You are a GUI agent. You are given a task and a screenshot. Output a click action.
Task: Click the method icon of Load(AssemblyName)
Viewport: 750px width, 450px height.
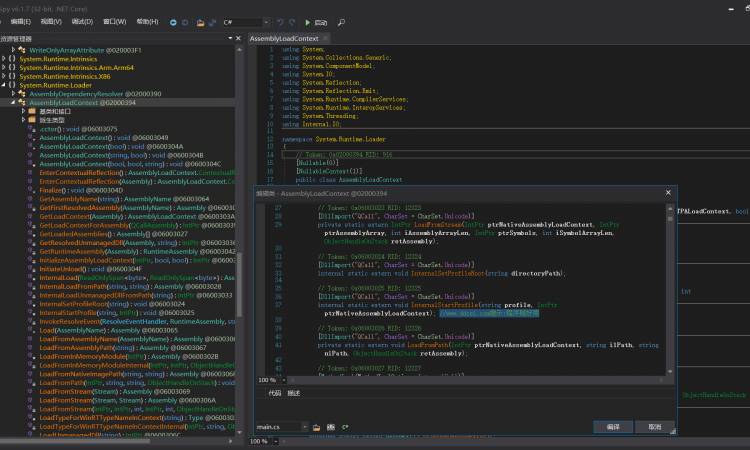click(x=32, y=330)
